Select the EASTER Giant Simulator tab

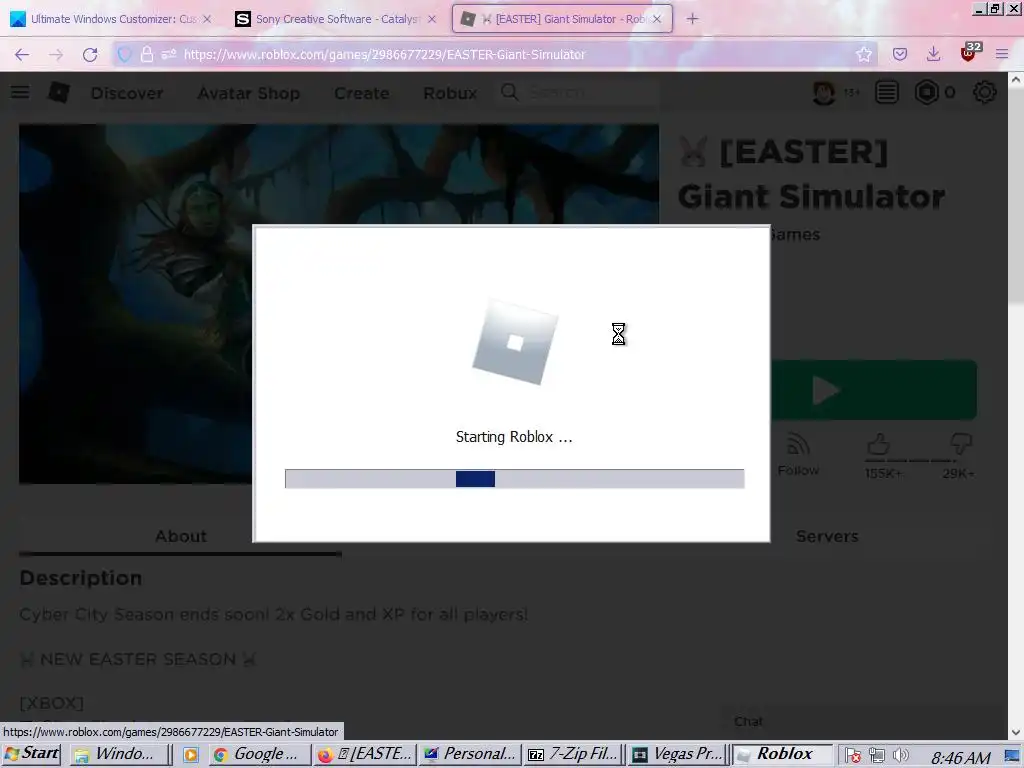coord(562,19)
